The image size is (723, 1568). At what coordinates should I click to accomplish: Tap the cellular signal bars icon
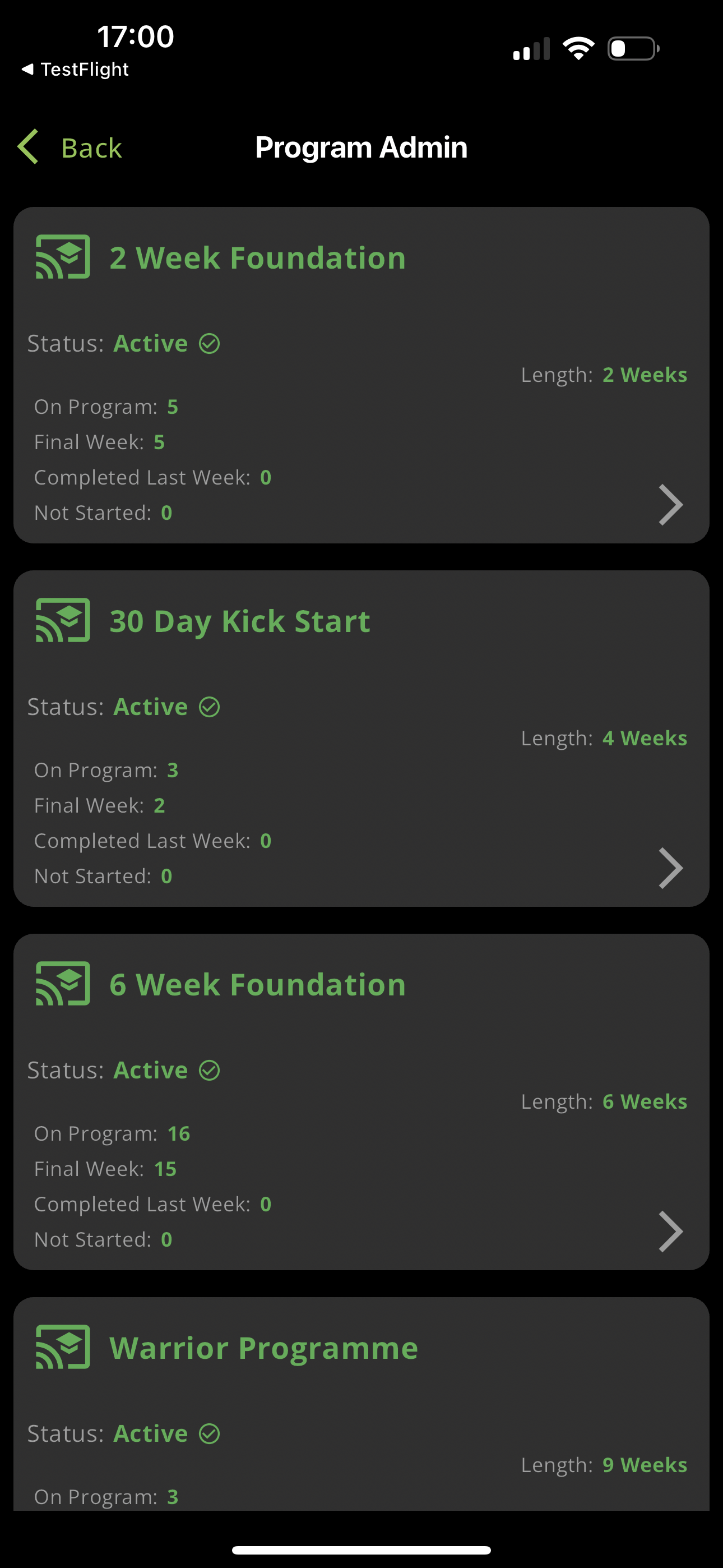pos(531,49)
